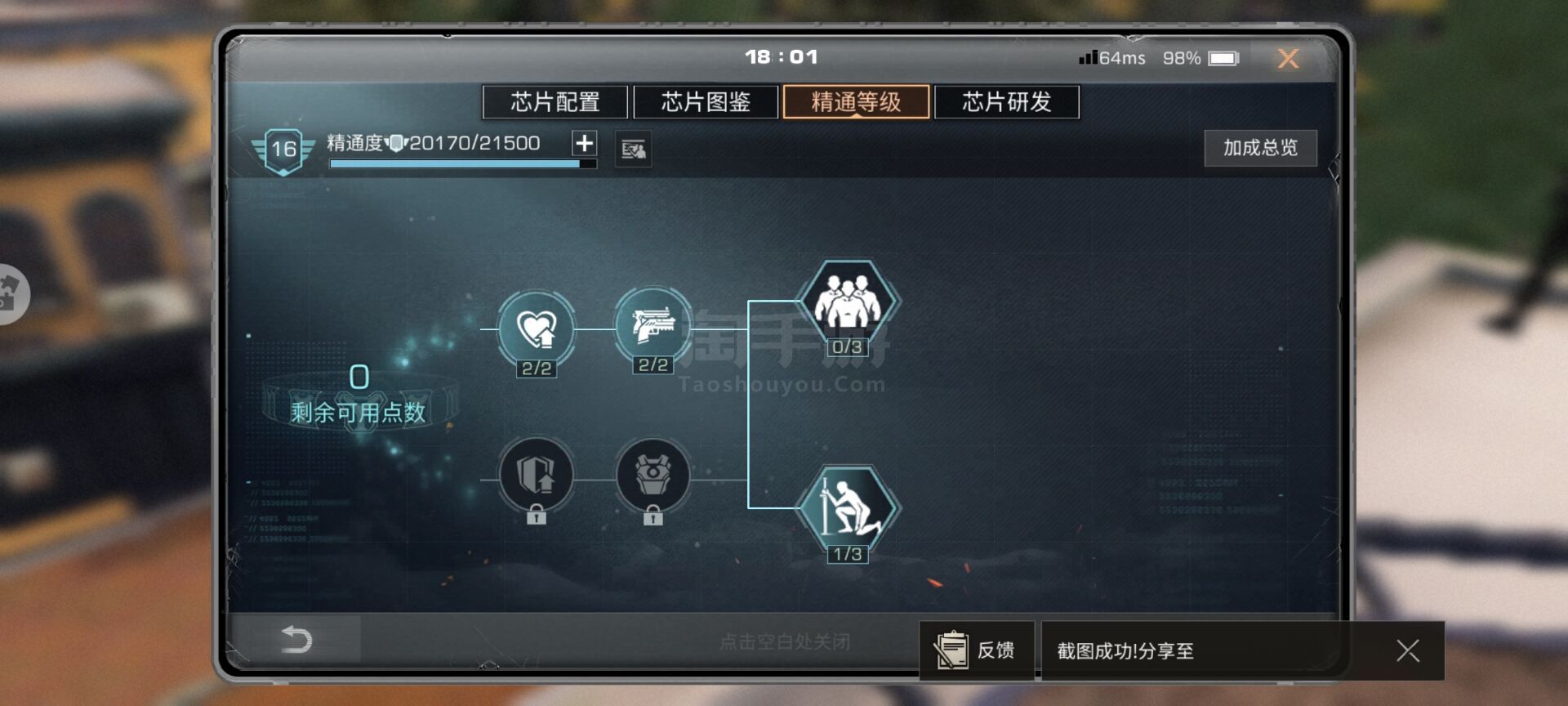
Task: Open the 芯片研发 tab
Action: click(x=1007, y=102)
